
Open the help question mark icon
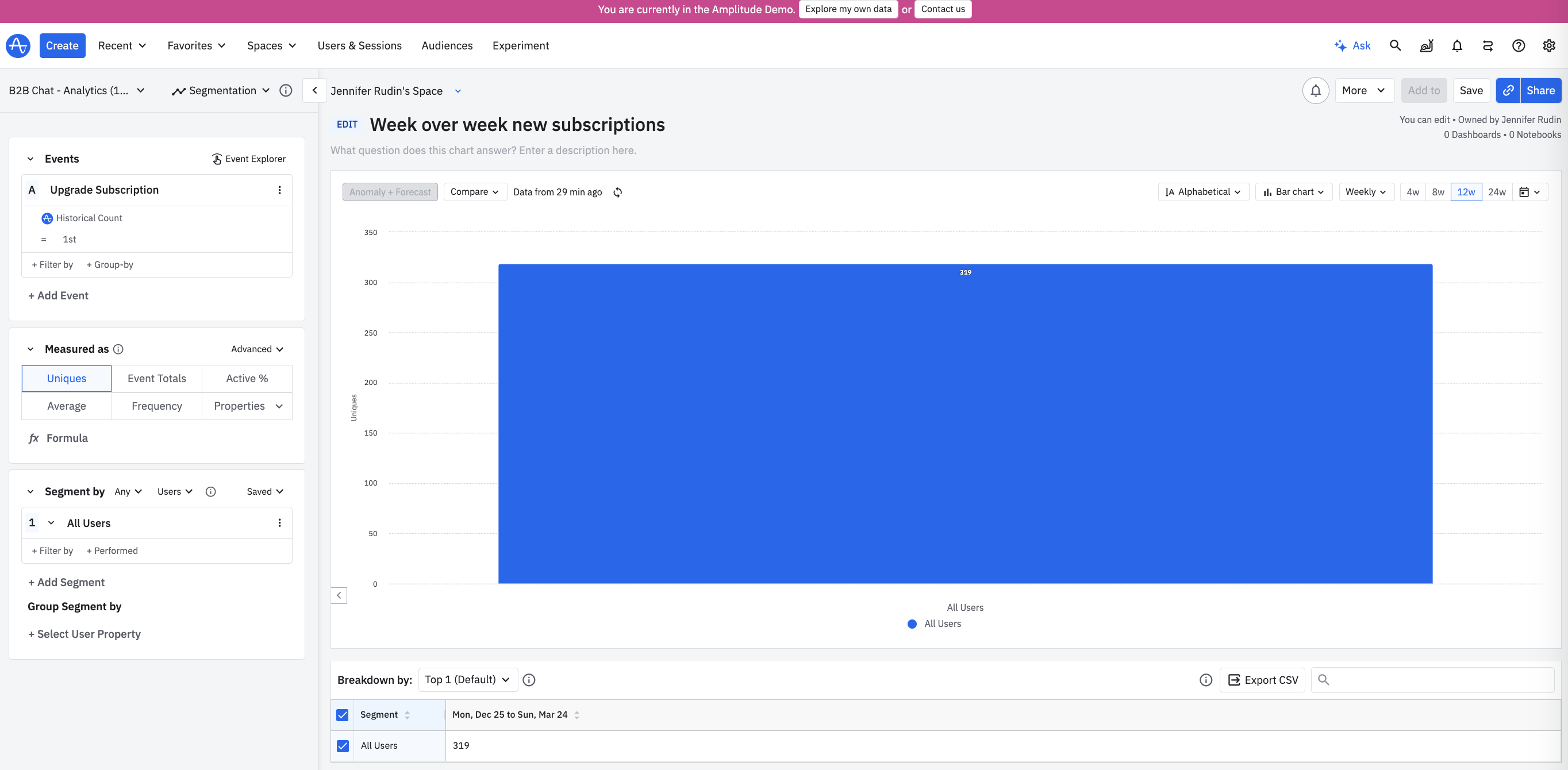[1518, 45]
